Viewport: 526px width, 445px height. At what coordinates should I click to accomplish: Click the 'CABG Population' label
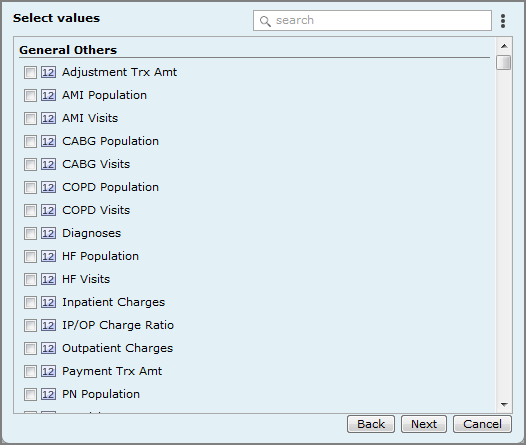coord(110,141)
